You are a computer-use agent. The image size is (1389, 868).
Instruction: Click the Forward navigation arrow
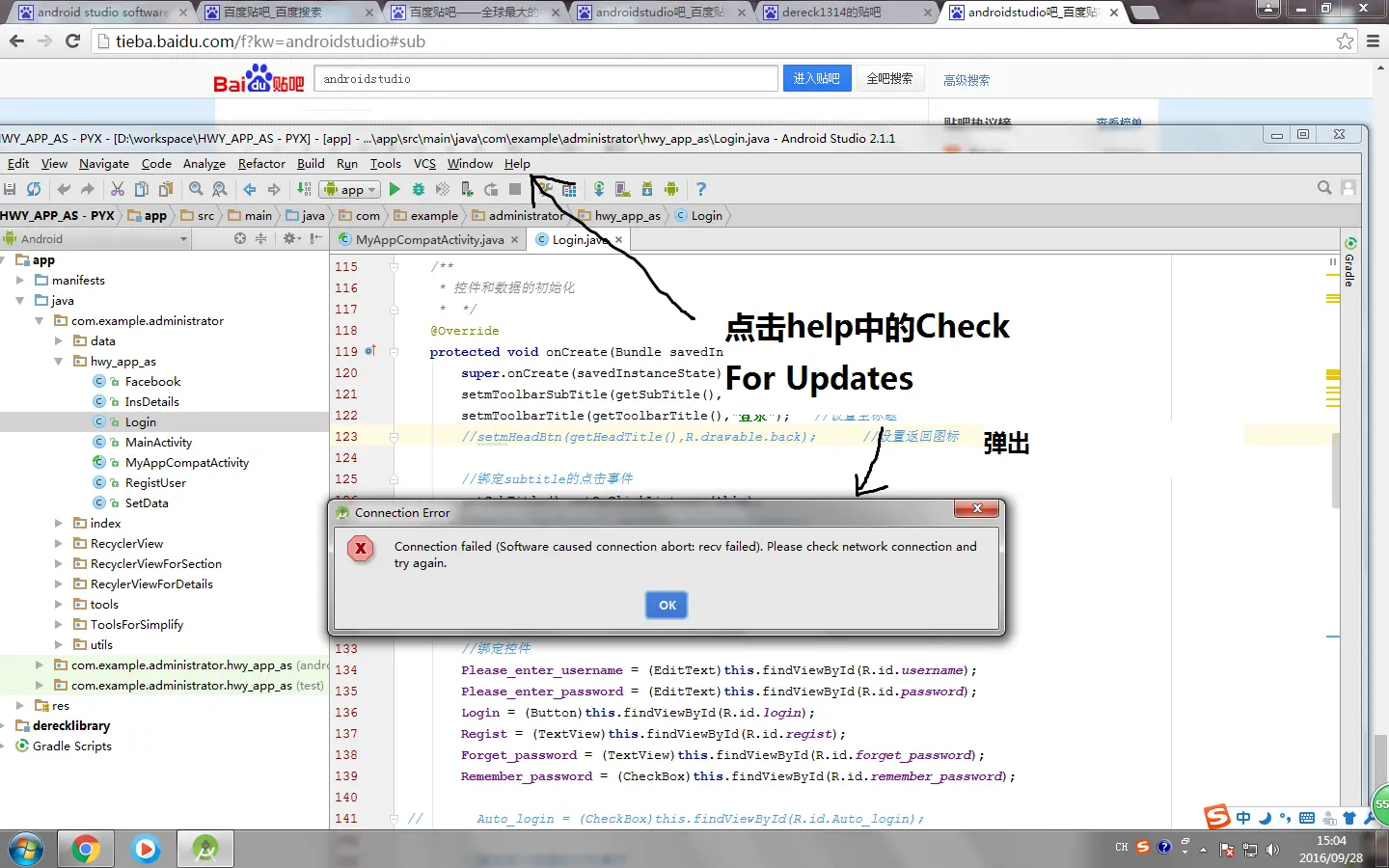274,189
